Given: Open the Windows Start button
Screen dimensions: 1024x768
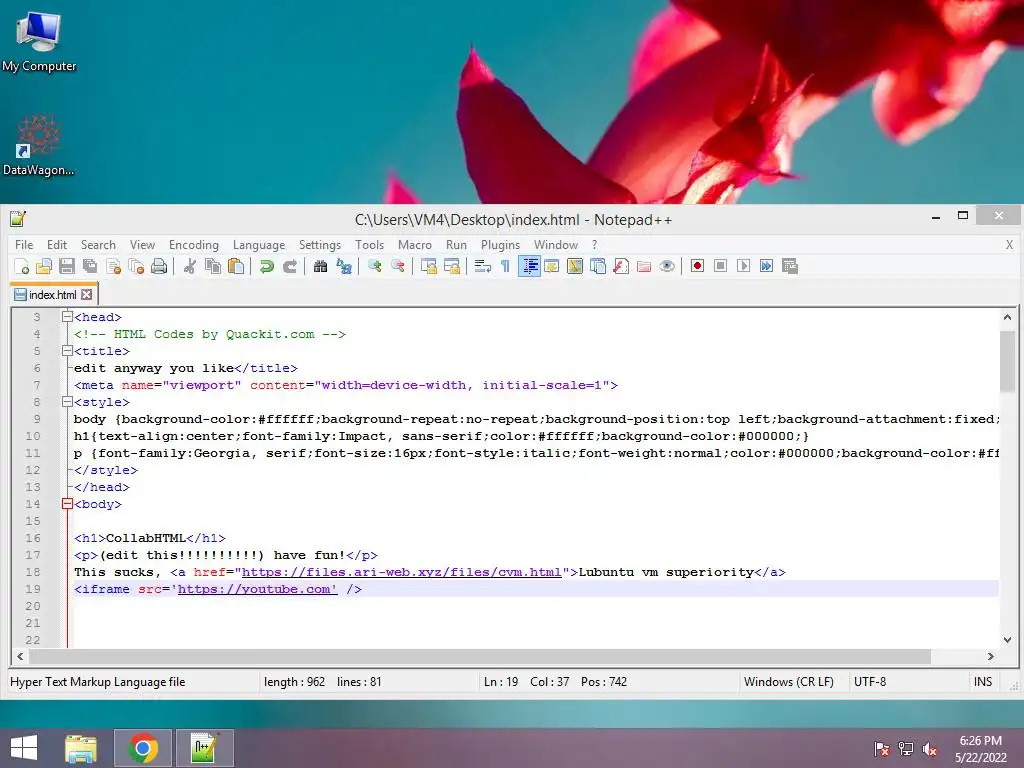Looking at the screenshot, I should click(x=24, y=748).
